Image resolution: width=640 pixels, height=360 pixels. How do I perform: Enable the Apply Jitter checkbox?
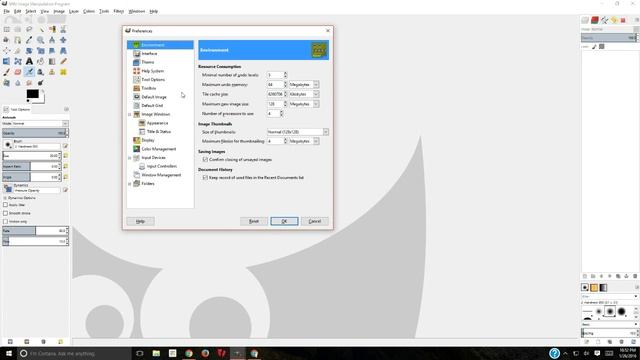click(5, 205)
